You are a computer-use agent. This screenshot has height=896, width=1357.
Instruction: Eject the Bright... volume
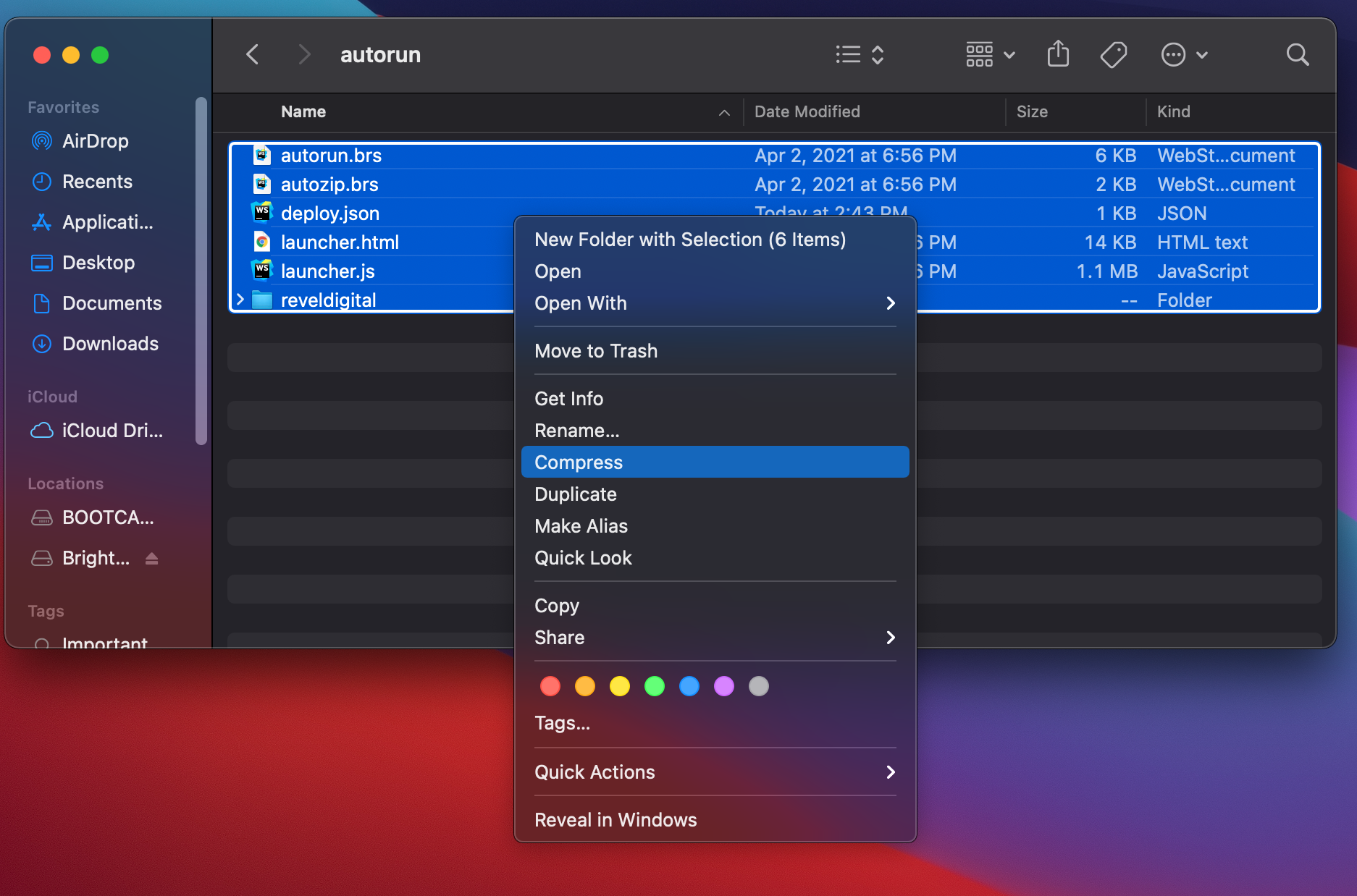151,558
